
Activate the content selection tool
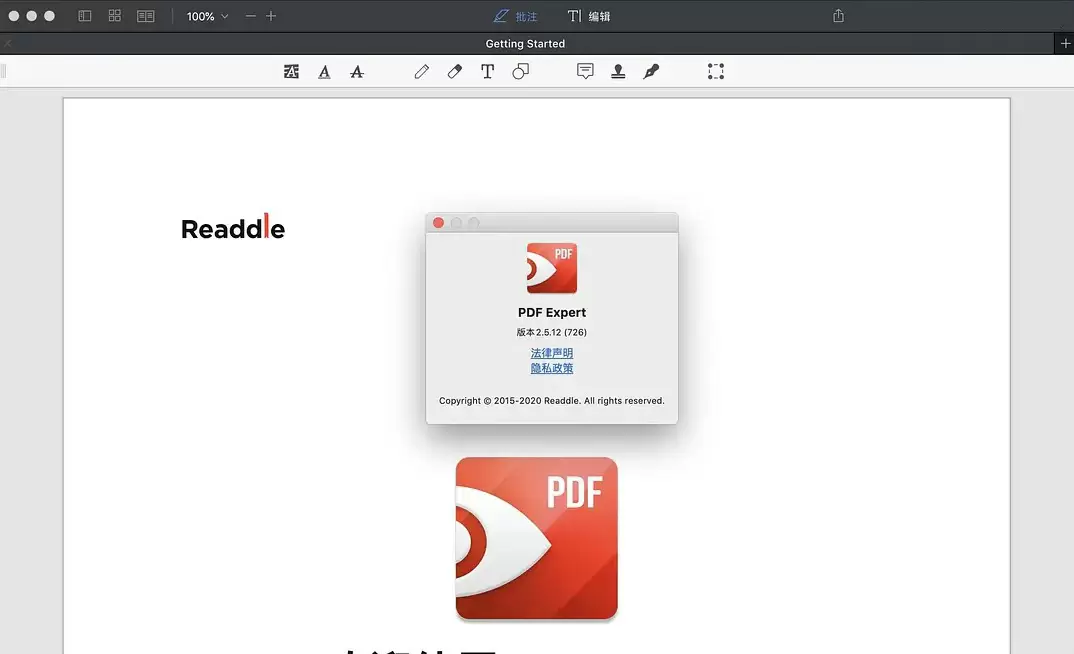click(x=716, y=71)
